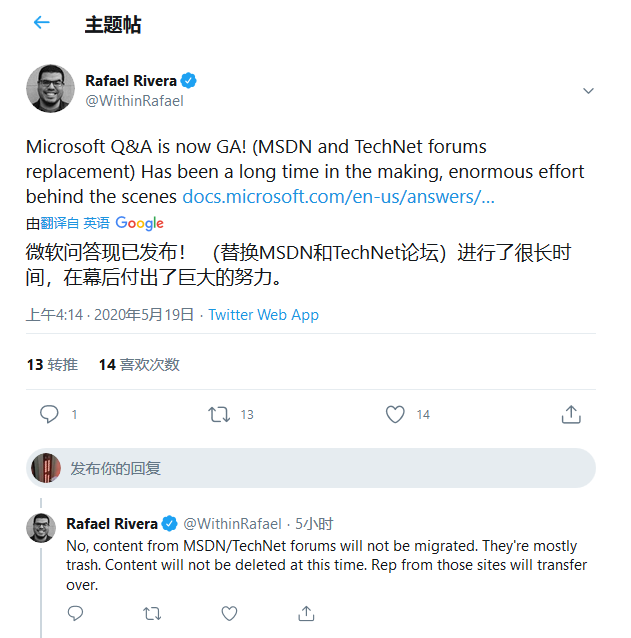This screenshot has height=638, width=631.
Task: Open the main tweet options chevron
Action: click(x=588, y=91)
